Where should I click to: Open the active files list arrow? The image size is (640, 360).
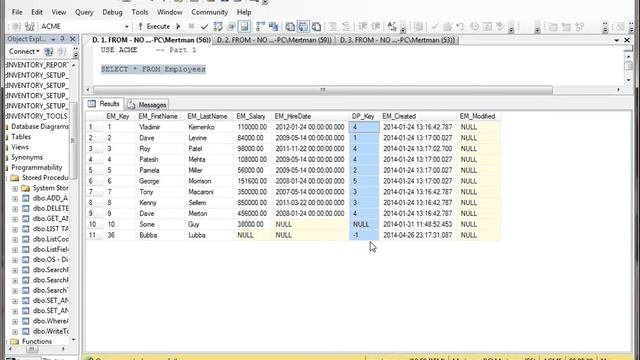pos(617,40)
